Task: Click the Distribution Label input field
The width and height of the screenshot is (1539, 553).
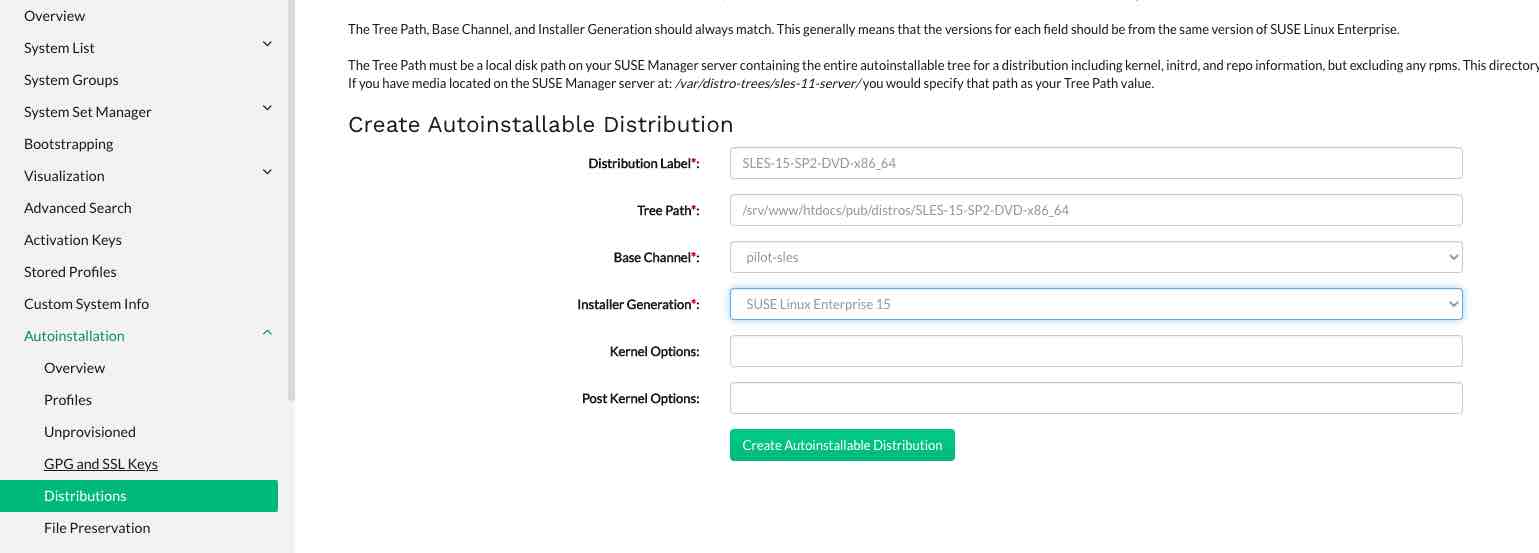Action: click(1096, 163)
